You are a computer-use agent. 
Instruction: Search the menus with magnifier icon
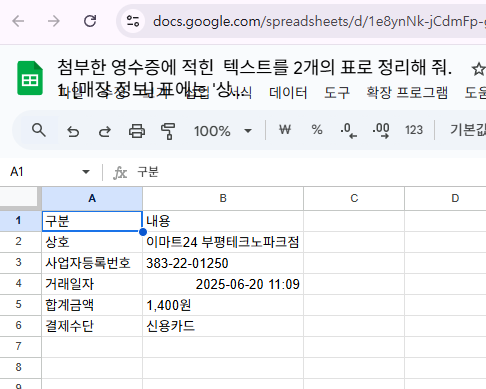39,130
